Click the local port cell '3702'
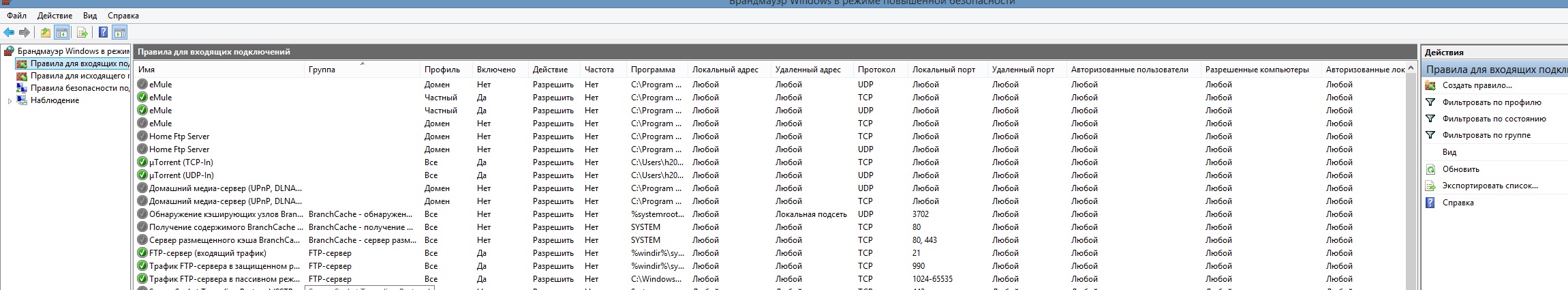The height and width of the screenshot is (290, 1568). pos(921,214)
